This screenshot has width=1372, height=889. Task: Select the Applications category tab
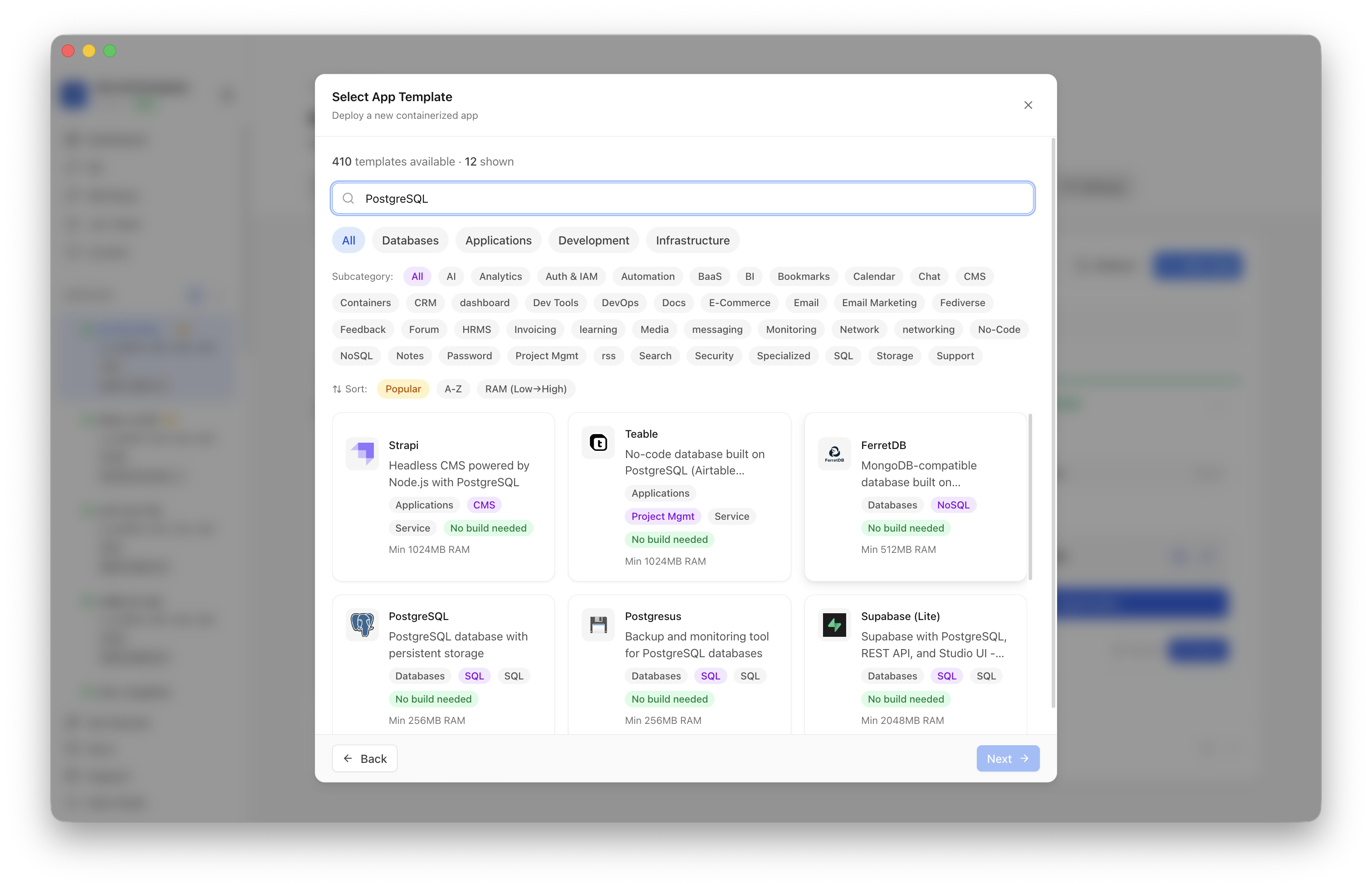coord(498,240)
